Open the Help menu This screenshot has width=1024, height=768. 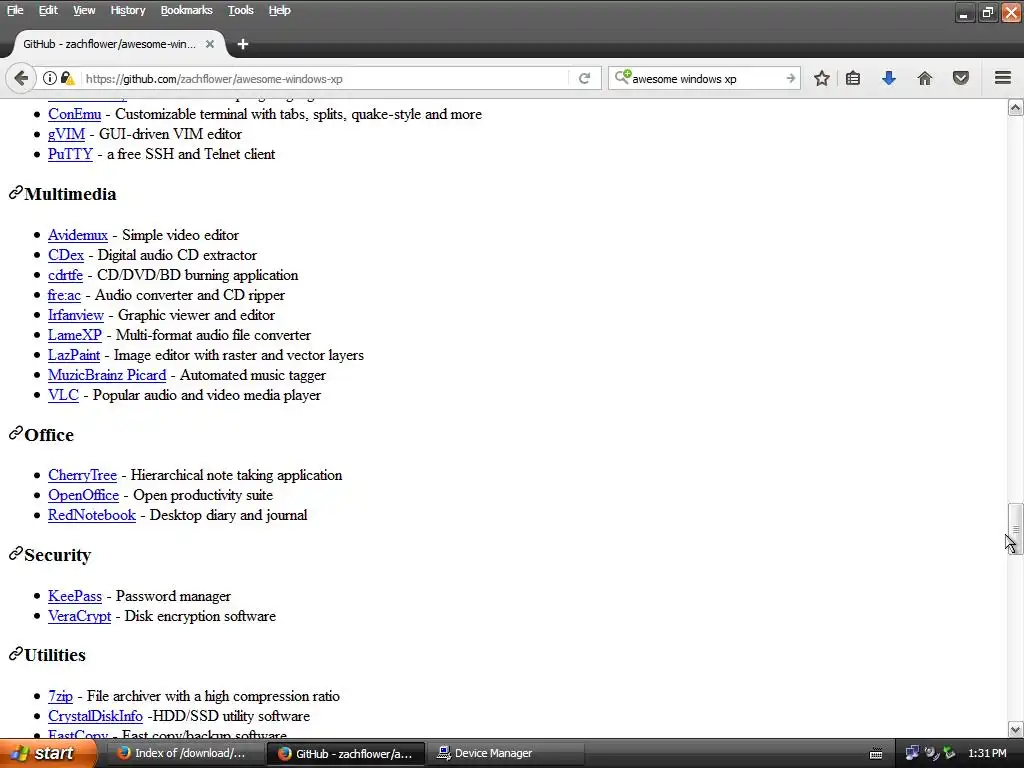280,10
